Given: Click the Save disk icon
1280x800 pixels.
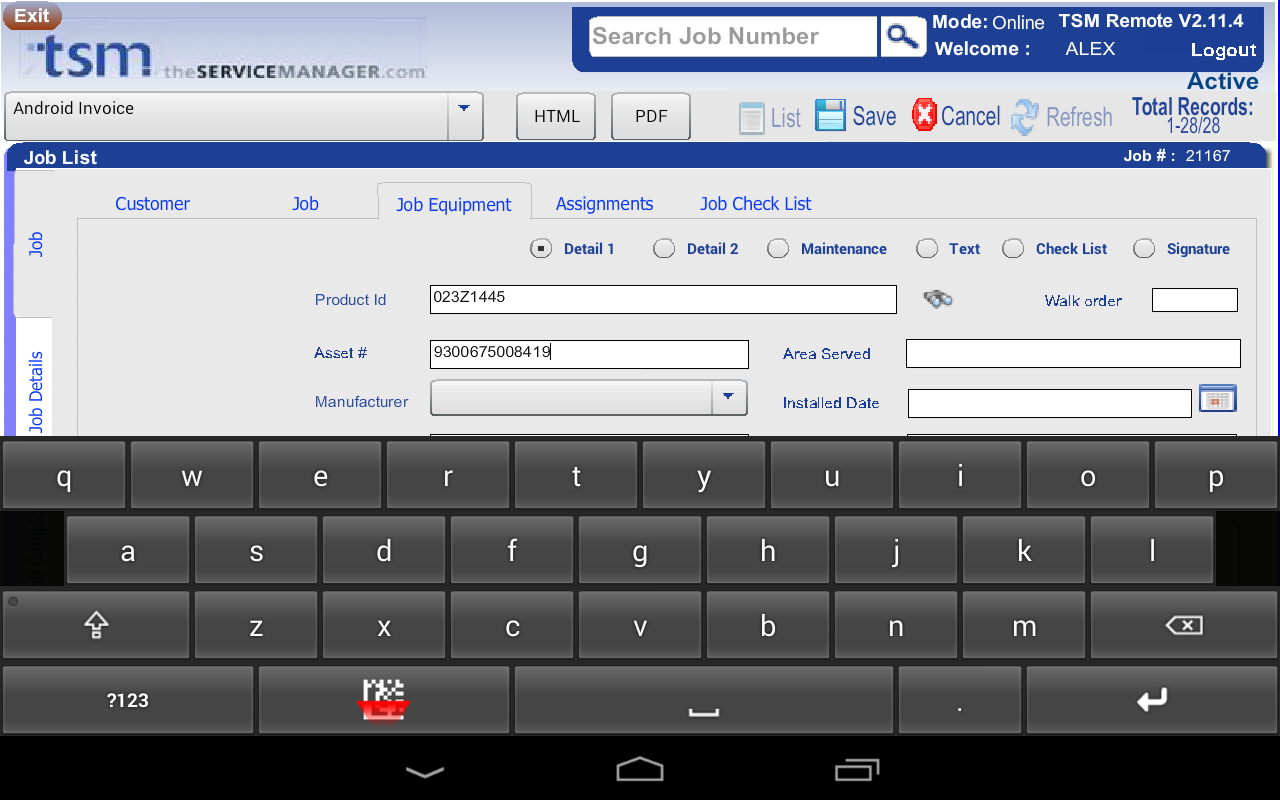Looking at the screenshot, I should click(830, 116).
